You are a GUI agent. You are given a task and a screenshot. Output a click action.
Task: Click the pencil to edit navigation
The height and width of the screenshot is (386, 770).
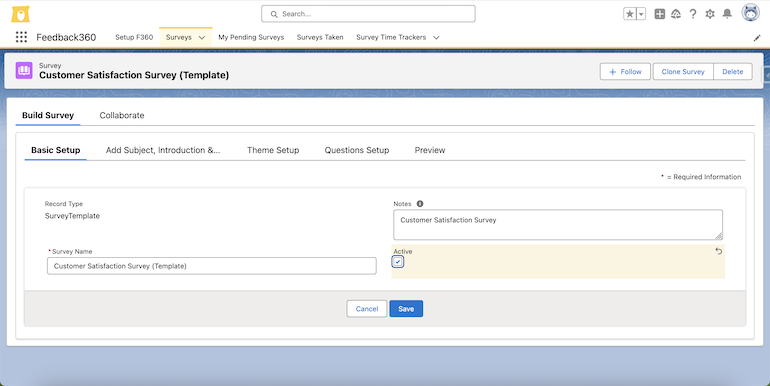pyautogui.click(x=757, y=38)
